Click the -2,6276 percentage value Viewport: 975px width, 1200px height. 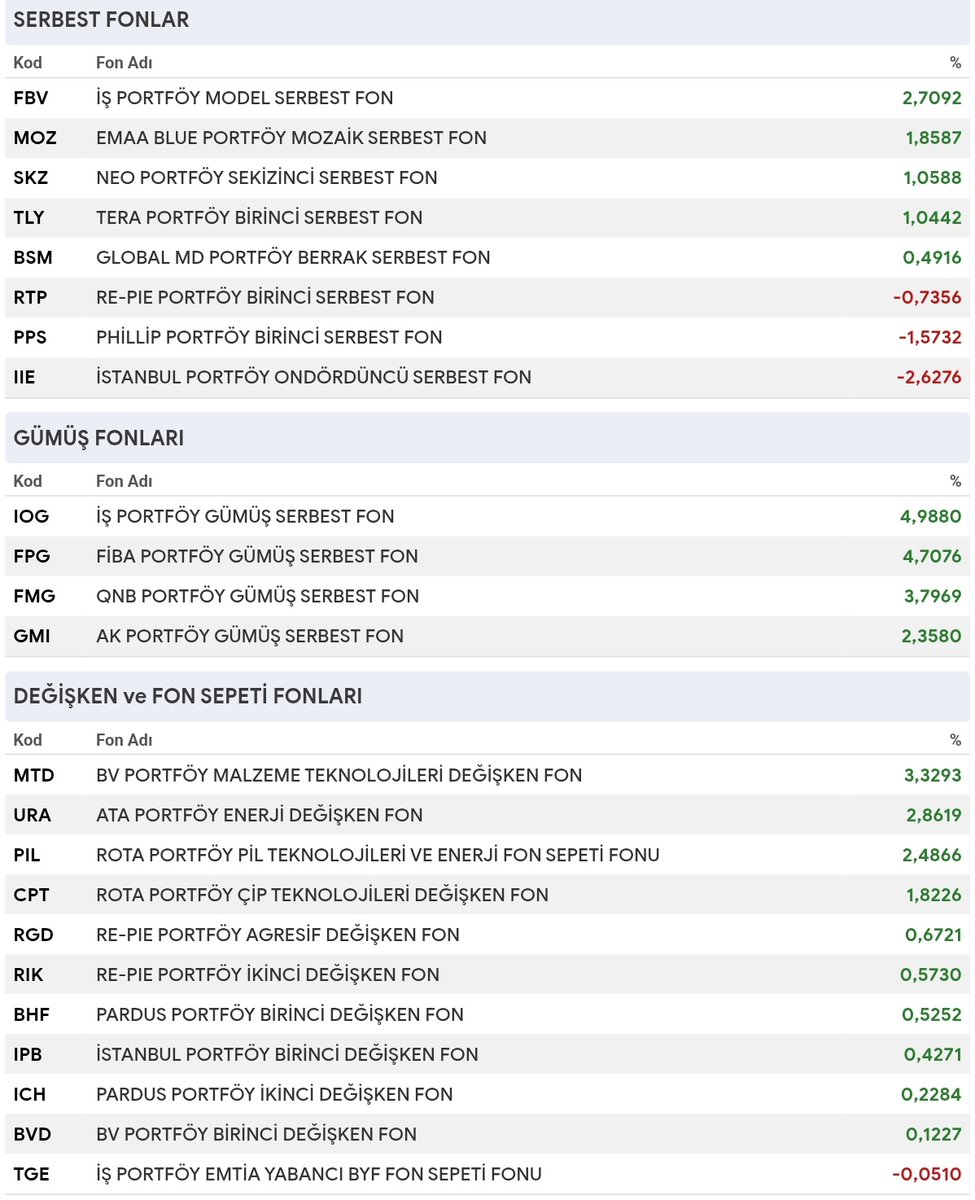927,378
